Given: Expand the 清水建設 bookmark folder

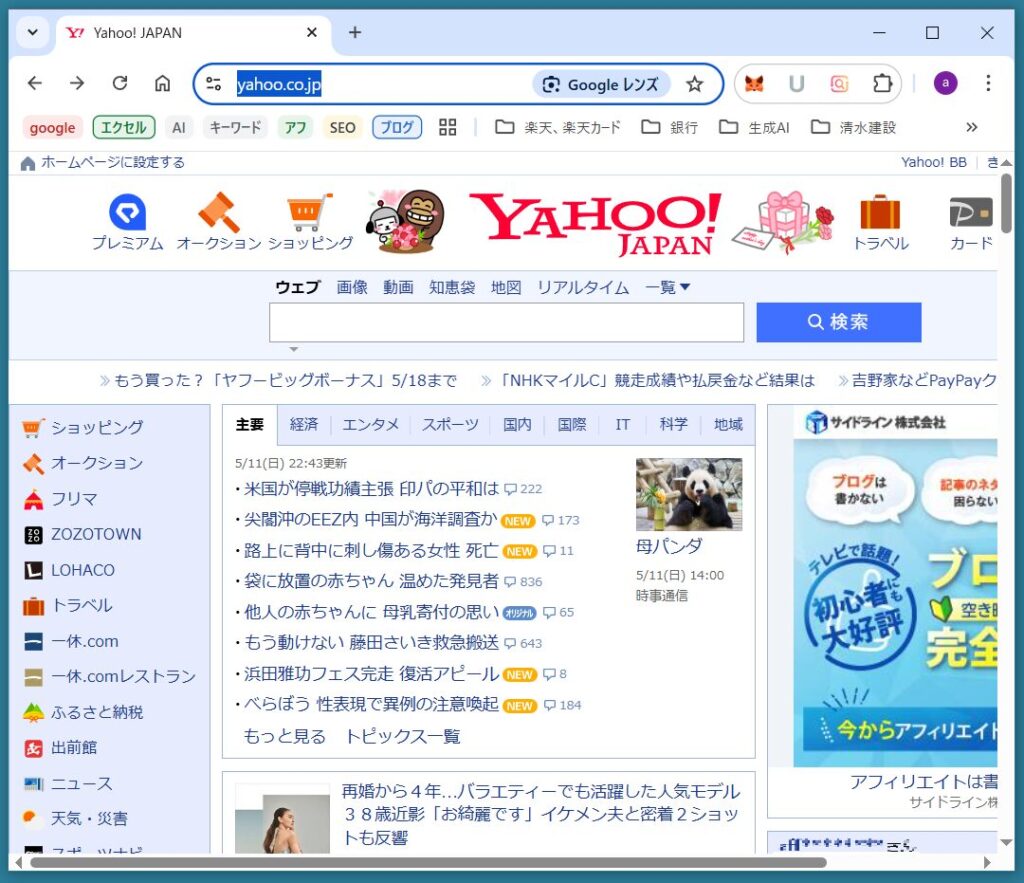Looking at the screenshot, I should tap(854, 127).
